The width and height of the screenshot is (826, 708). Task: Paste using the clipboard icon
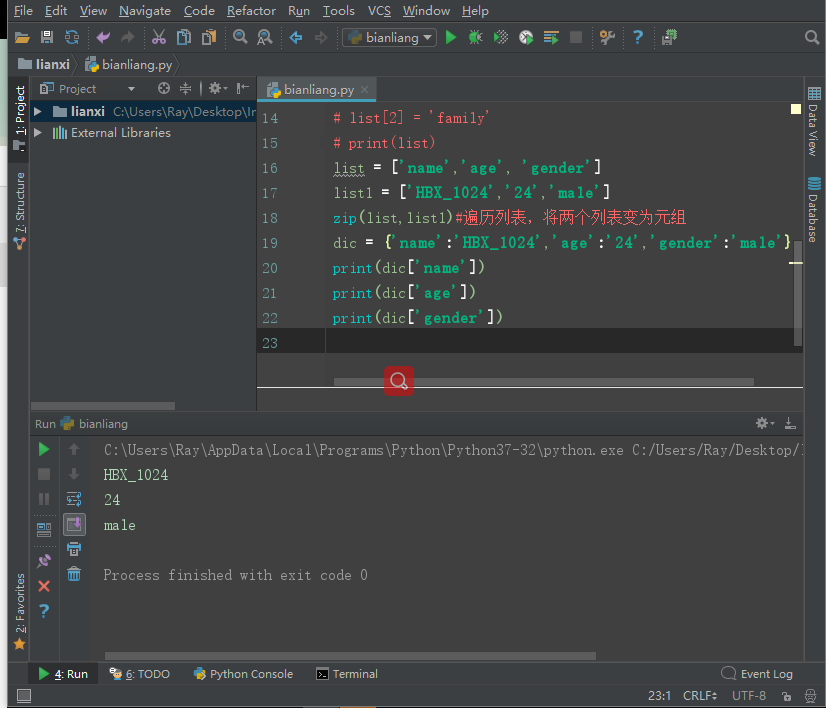point(209,37)
